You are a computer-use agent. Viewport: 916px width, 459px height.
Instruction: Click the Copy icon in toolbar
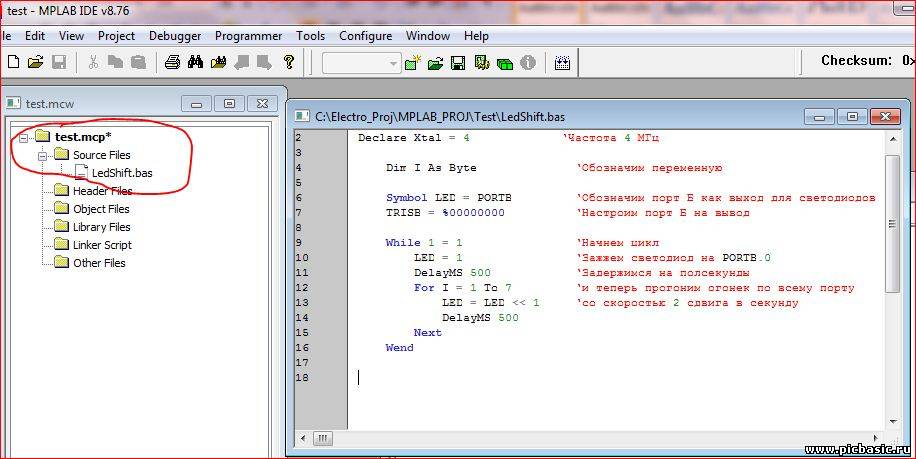(116, 62)
